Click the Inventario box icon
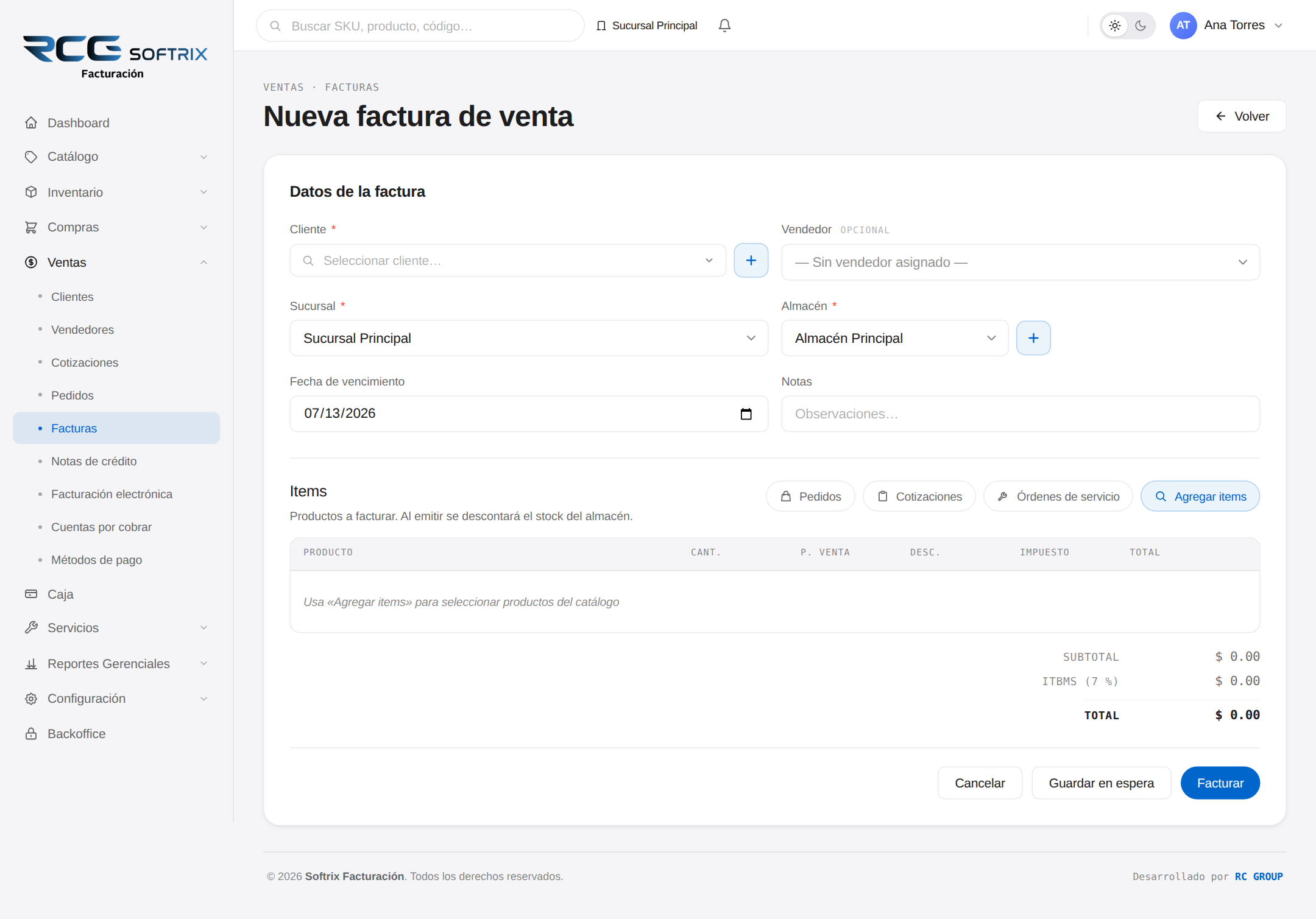This screenshot has height=919, width=1316. coord(31,192)
